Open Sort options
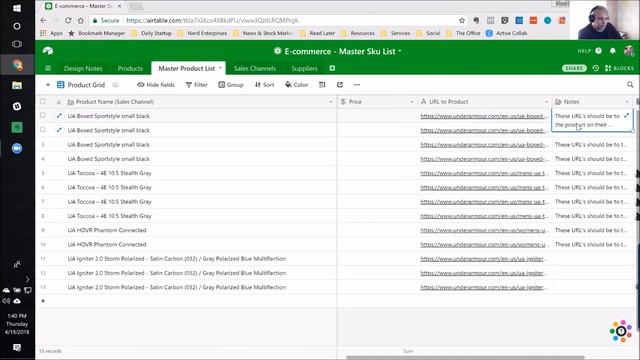The width and height of the screenshot is (640, 360). [x=264, y=85]
